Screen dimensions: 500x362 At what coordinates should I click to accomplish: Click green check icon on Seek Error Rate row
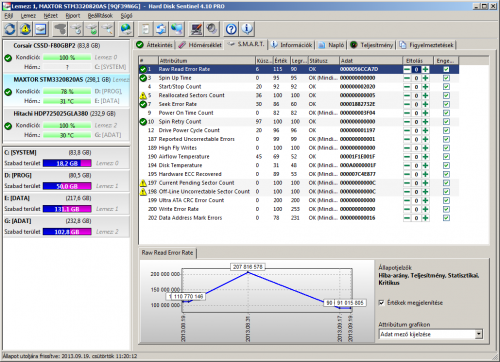point(143,104)
